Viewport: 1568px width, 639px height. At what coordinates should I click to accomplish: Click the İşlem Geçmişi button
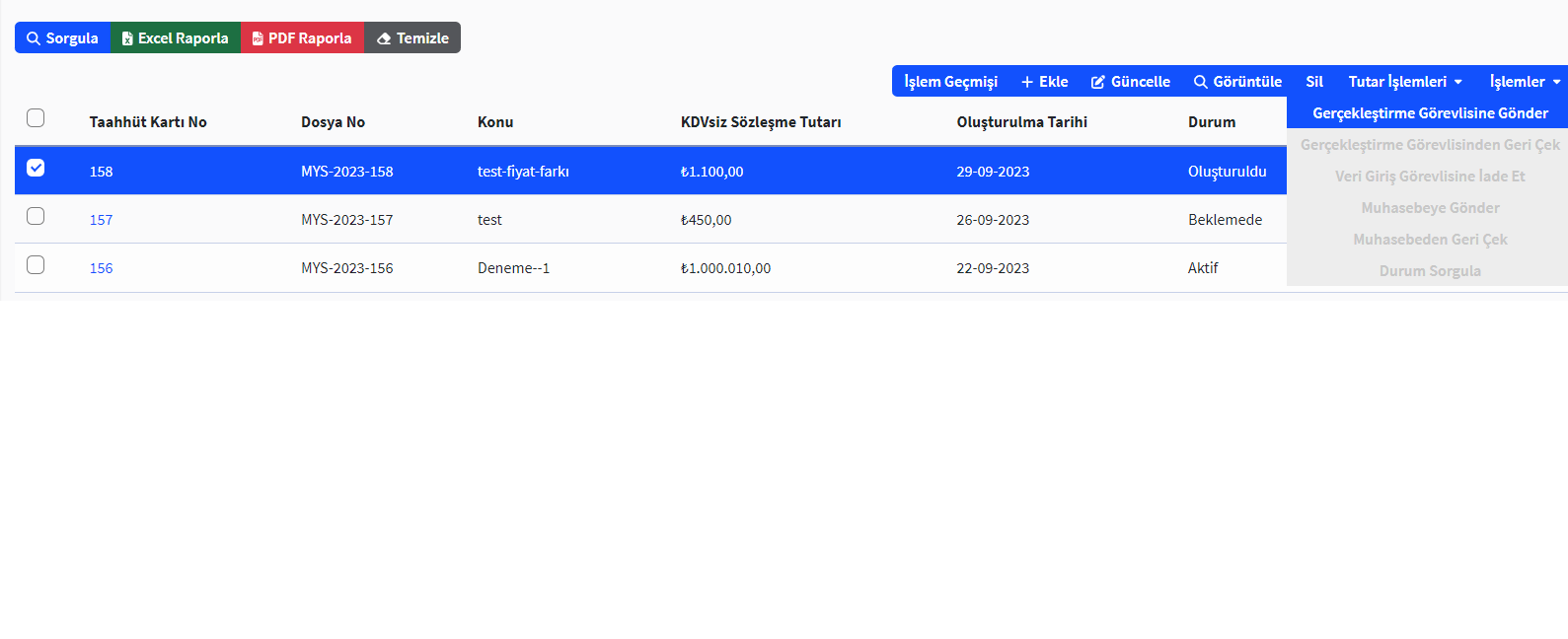pyautogui.click(x=950, y=82)
